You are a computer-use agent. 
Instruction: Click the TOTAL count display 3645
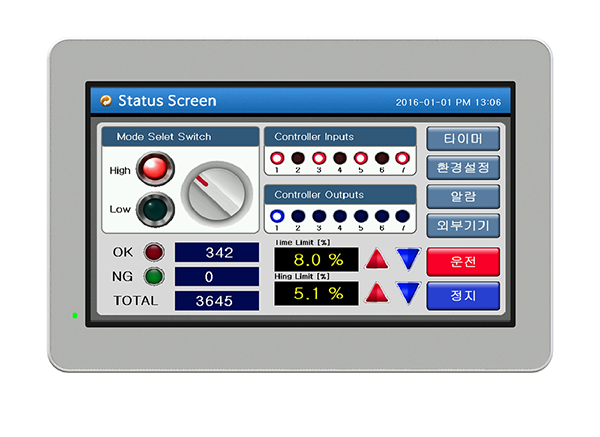[216, 300]
